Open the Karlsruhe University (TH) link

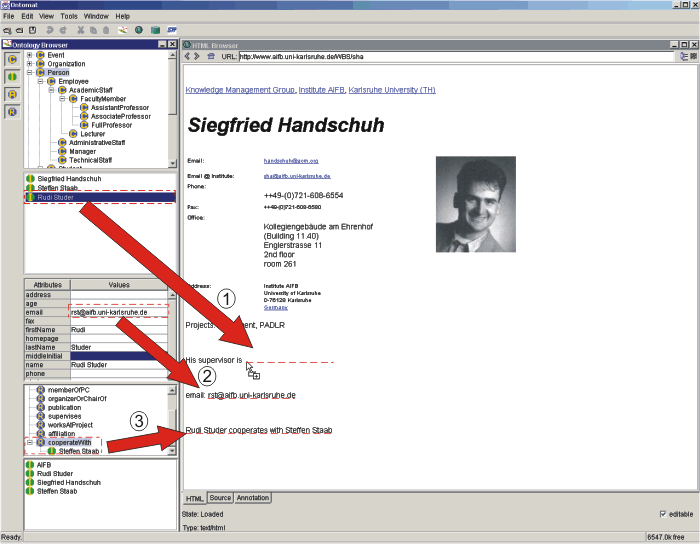392,90
